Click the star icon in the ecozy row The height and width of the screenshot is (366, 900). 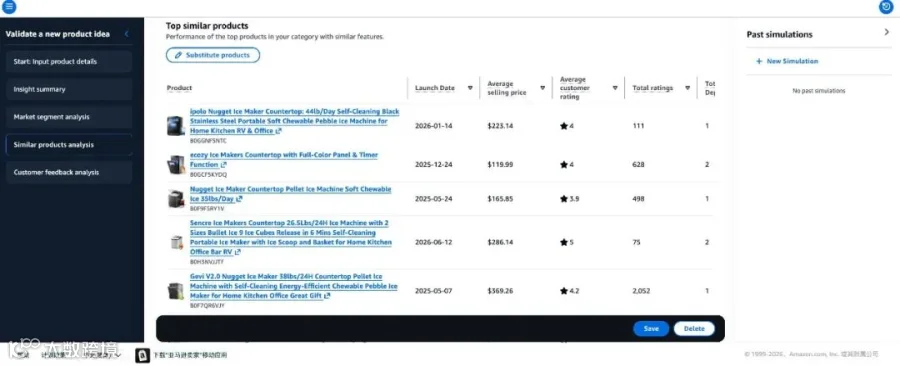point(564,165)
